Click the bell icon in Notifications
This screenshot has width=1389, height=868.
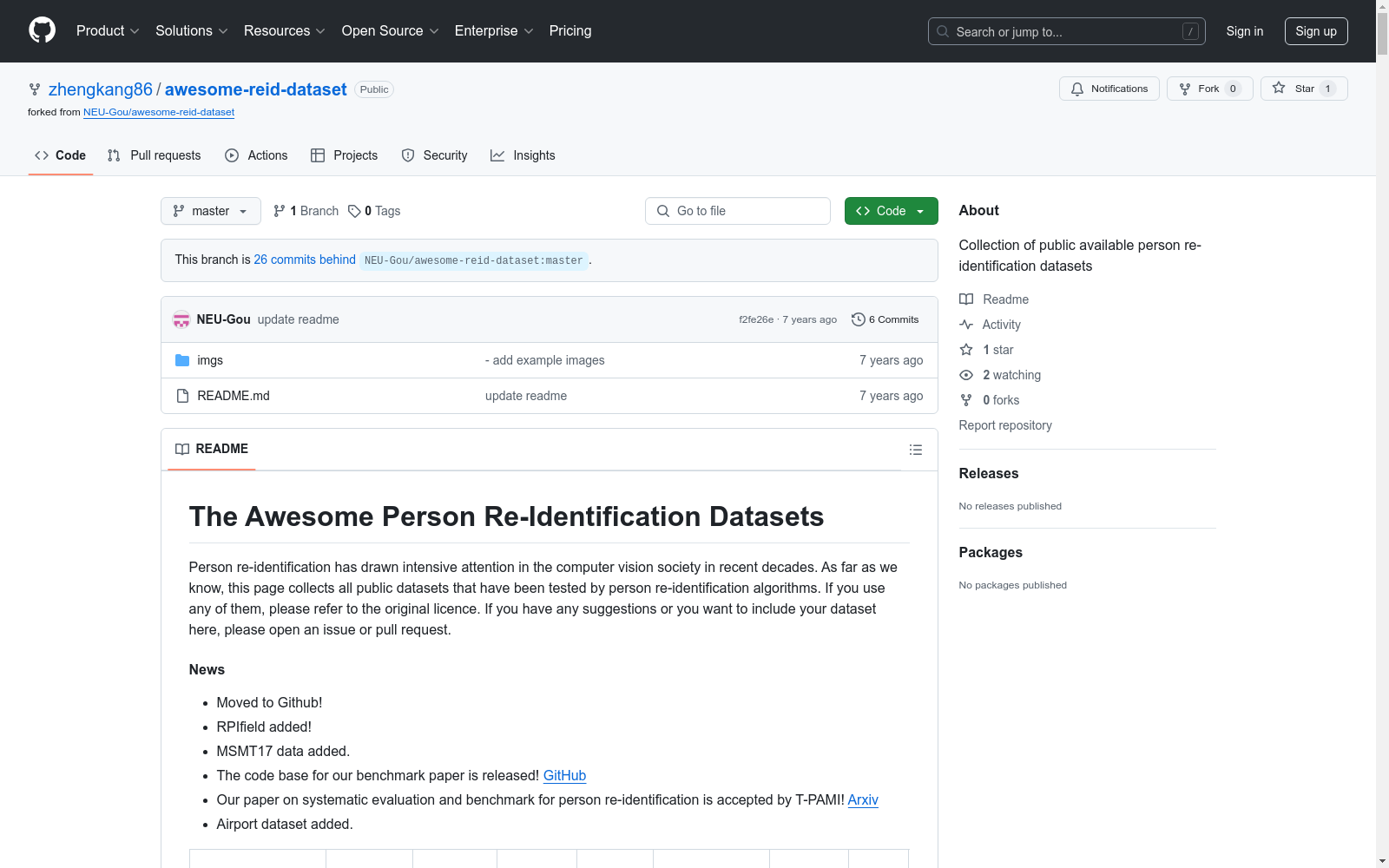[x=1077, y=89]
